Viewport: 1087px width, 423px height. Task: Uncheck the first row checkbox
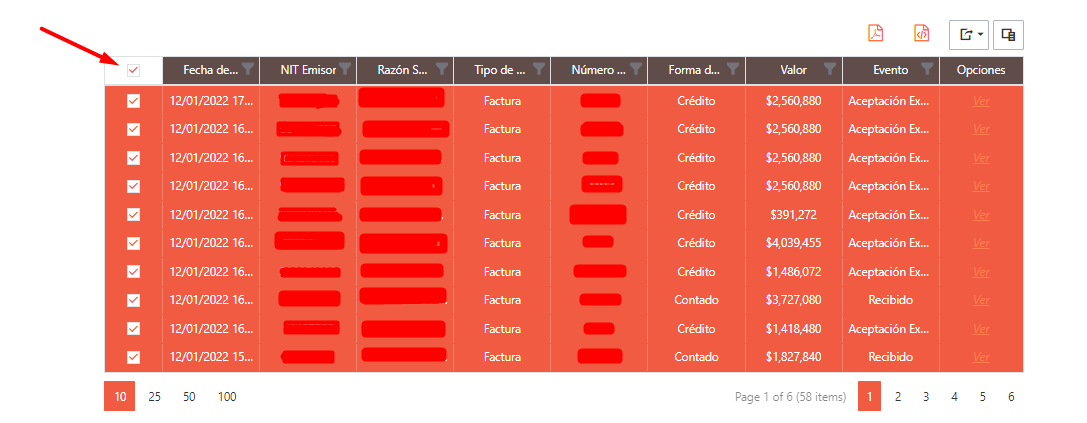point(134,101)
